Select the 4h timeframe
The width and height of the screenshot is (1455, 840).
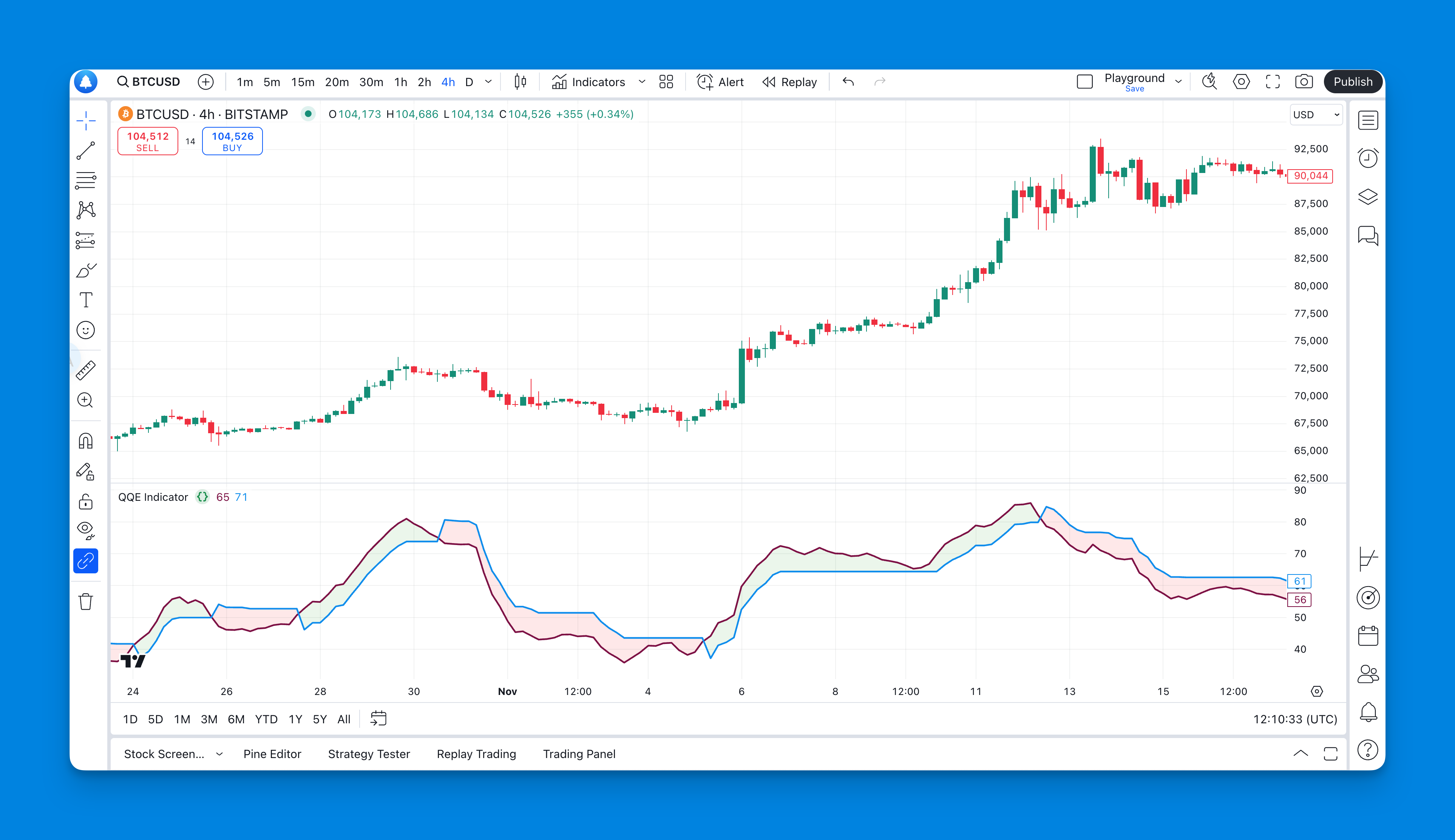pos(448,82)
